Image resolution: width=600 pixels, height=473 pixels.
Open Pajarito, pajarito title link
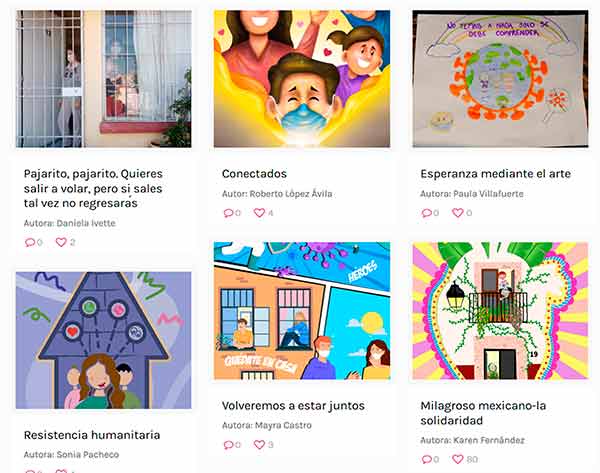point(93,188)
